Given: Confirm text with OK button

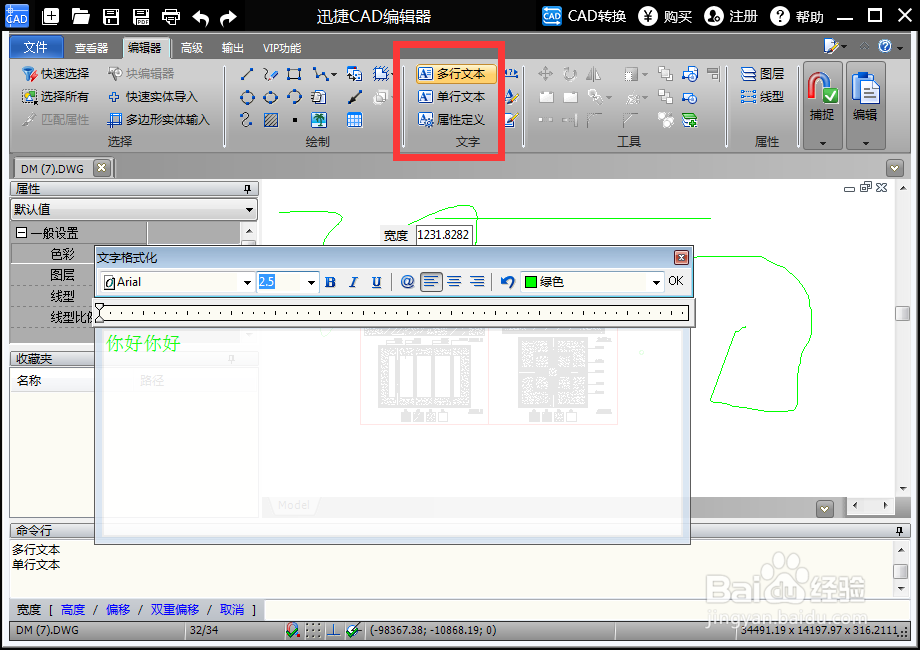Looking at the screenshot, I should pos(676,281).
